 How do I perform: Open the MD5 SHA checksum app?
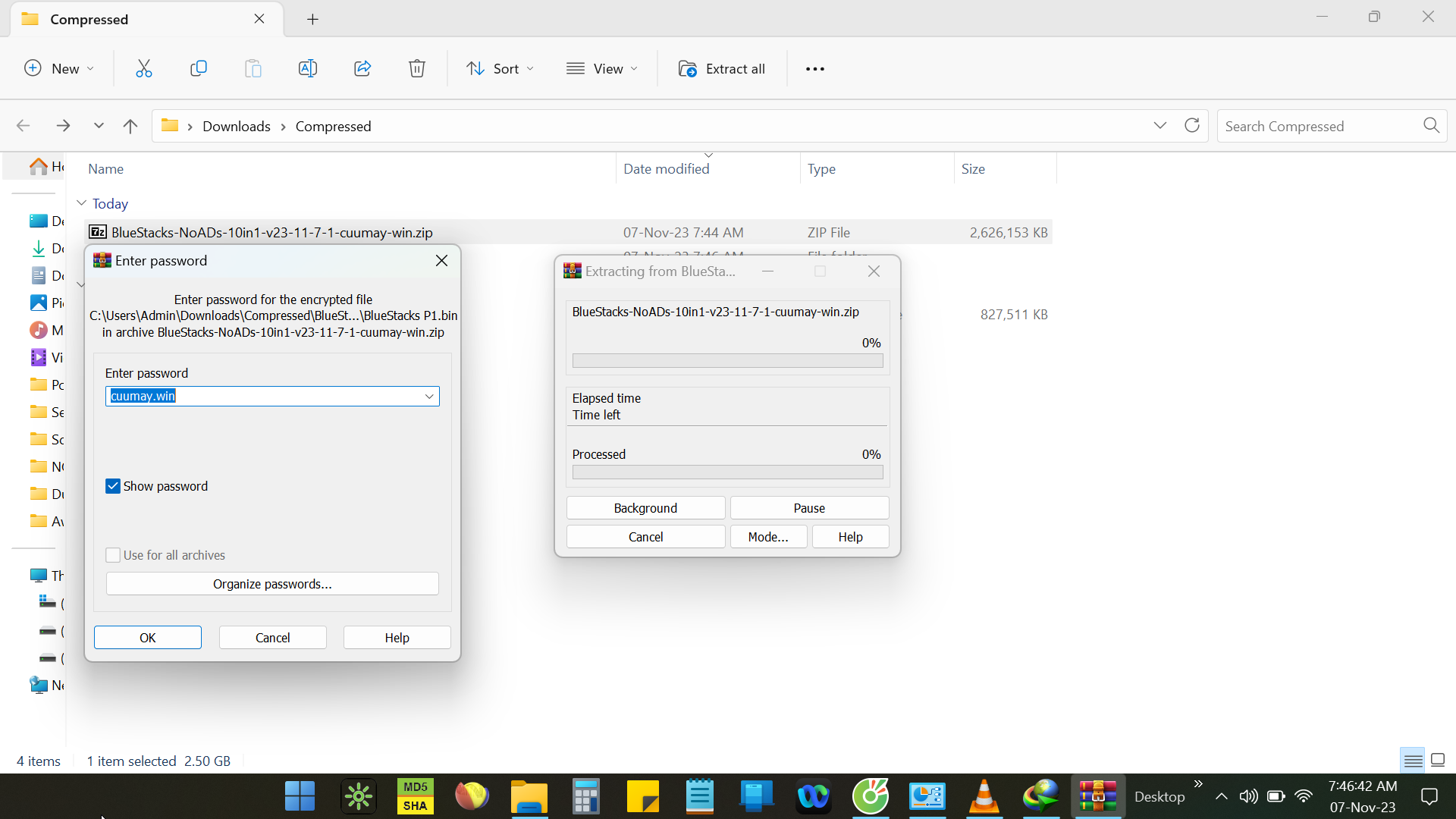(416, 796)
